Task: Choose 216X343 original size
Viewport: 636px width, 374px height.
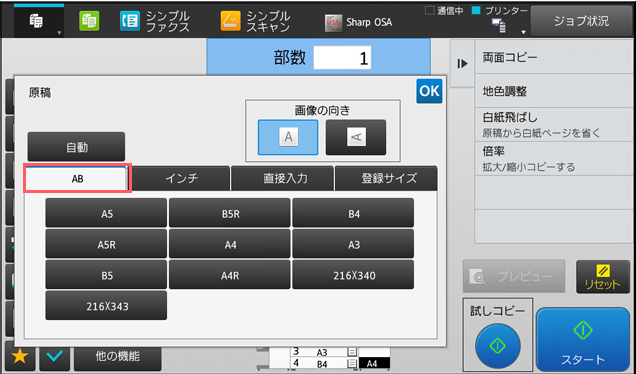Action: (106, 305)
